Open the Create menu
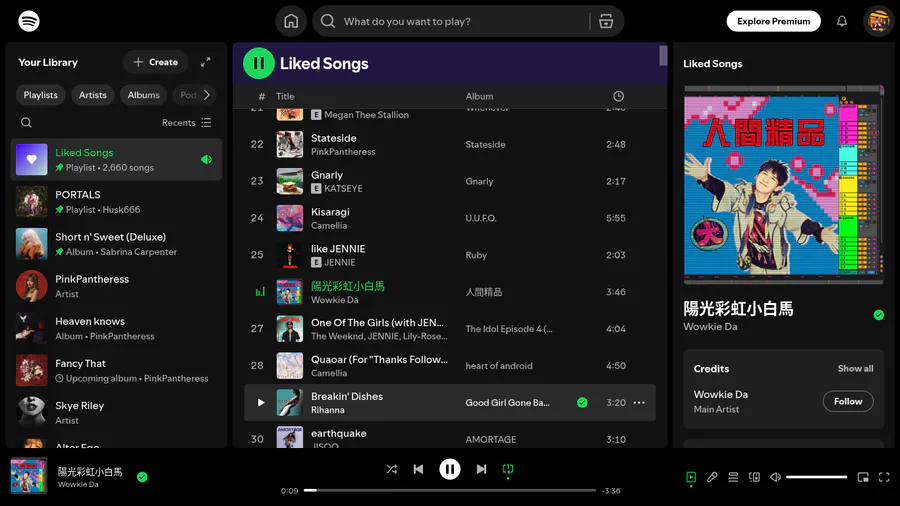900x506 pixels. [156, 62]
